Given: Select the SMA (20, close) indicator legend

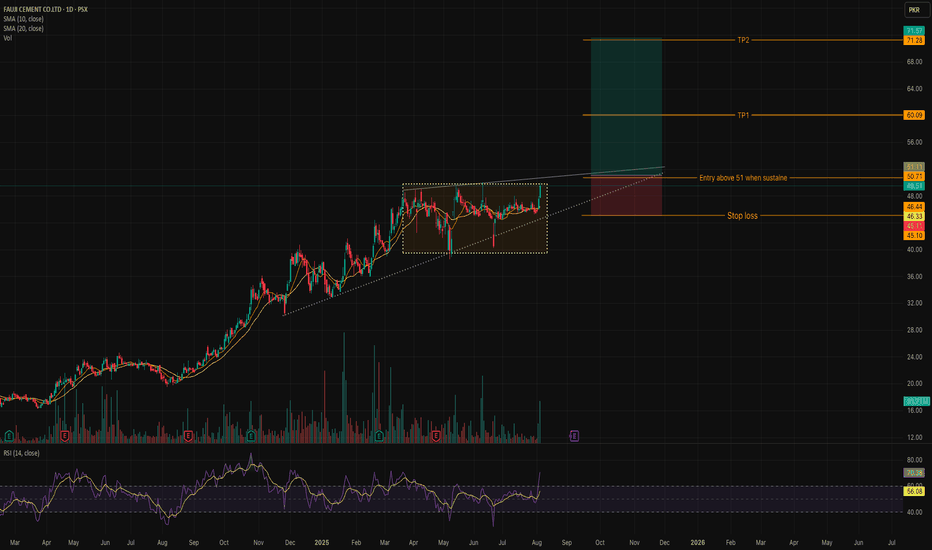Looking at the screenshot, I should pos(23,29).
